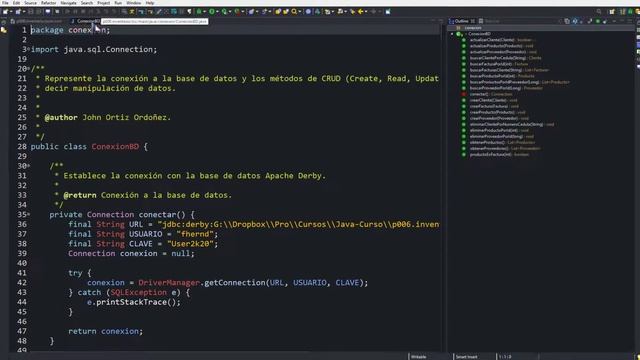Click the green Debug bug icon

click(199, 12)
